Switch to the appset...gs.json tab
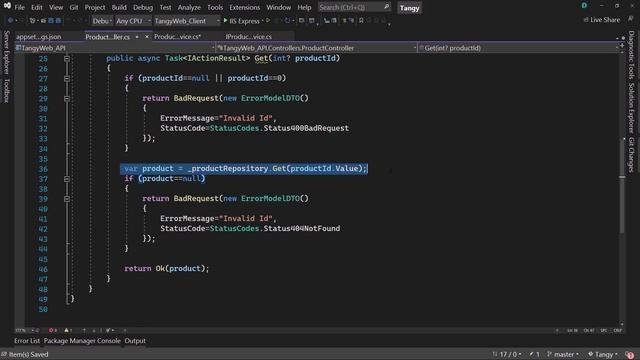This screenshot has width=640, height=360. coord(39,37)
